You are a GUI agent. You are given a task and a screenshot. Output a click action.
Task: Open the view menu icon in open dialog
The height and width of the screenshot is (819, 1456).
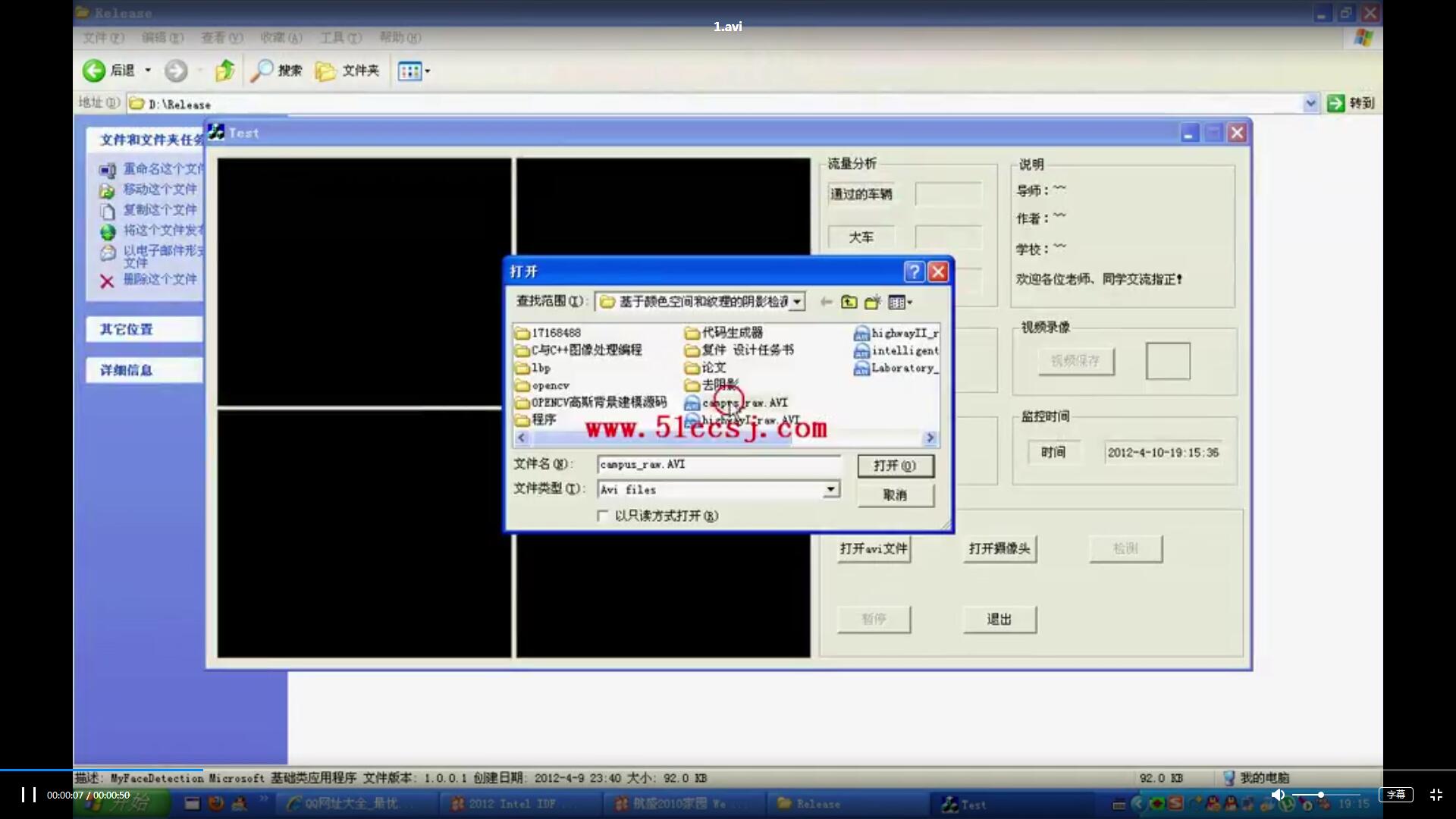click(x=899, y=302)
